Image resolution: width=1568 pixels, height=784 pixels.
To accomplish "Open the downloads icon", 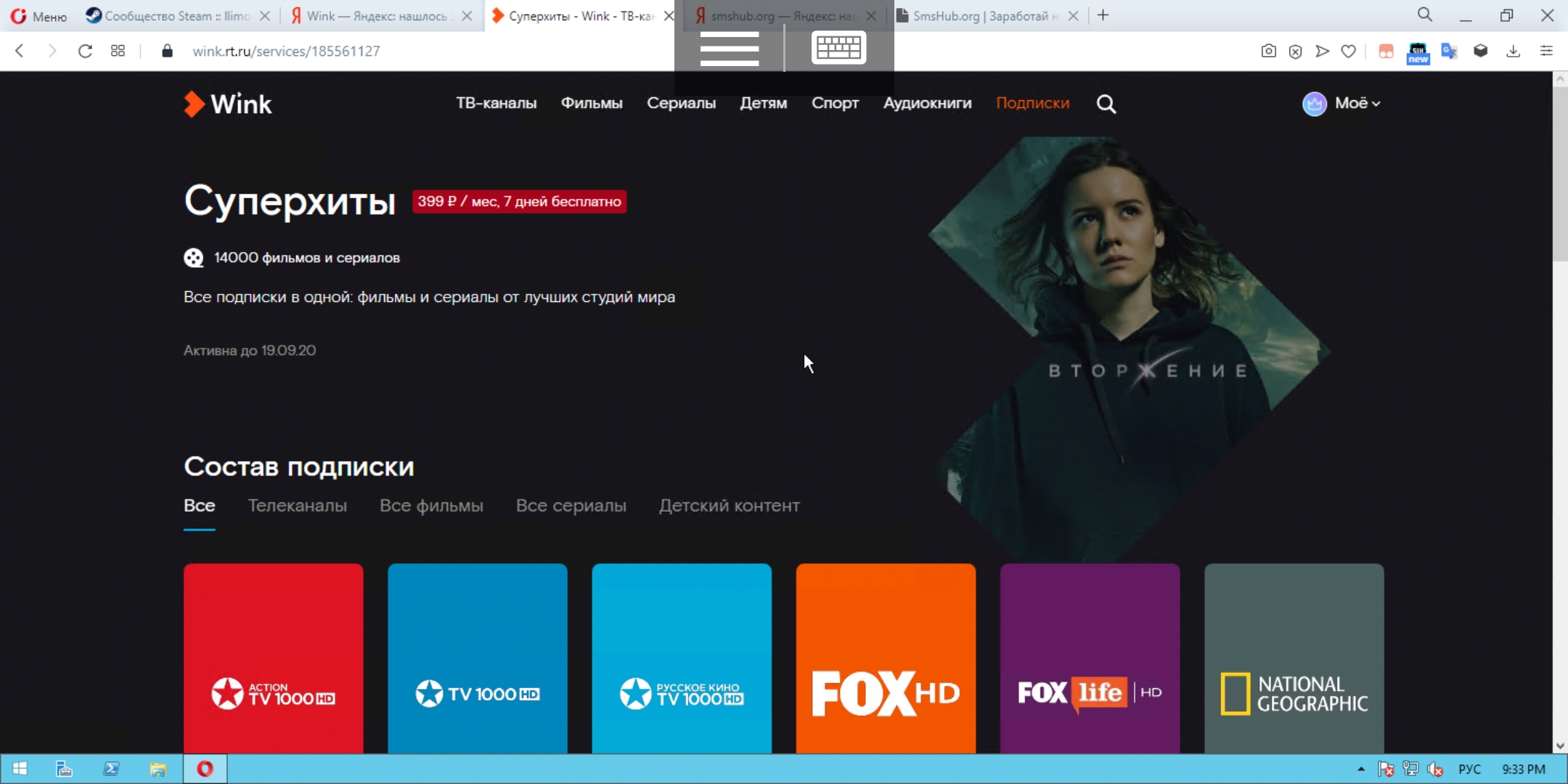I will pos(1513,51).
